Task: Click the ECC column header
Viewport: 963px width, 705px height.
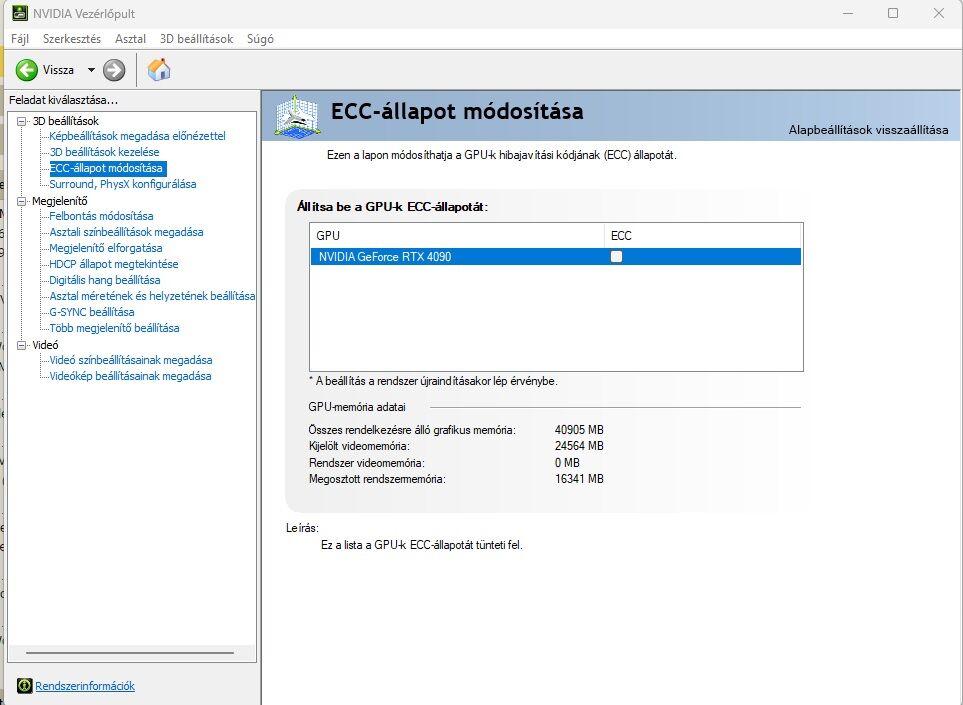Action: [x=703, y=235]
